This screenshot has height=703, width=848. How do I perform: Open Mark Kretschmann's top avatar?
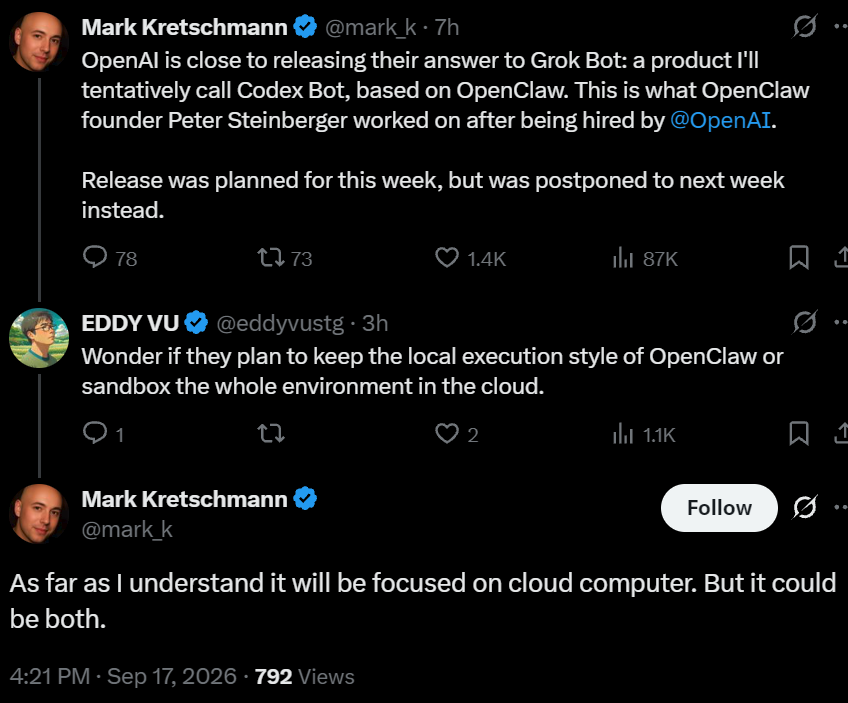point(39,42)
